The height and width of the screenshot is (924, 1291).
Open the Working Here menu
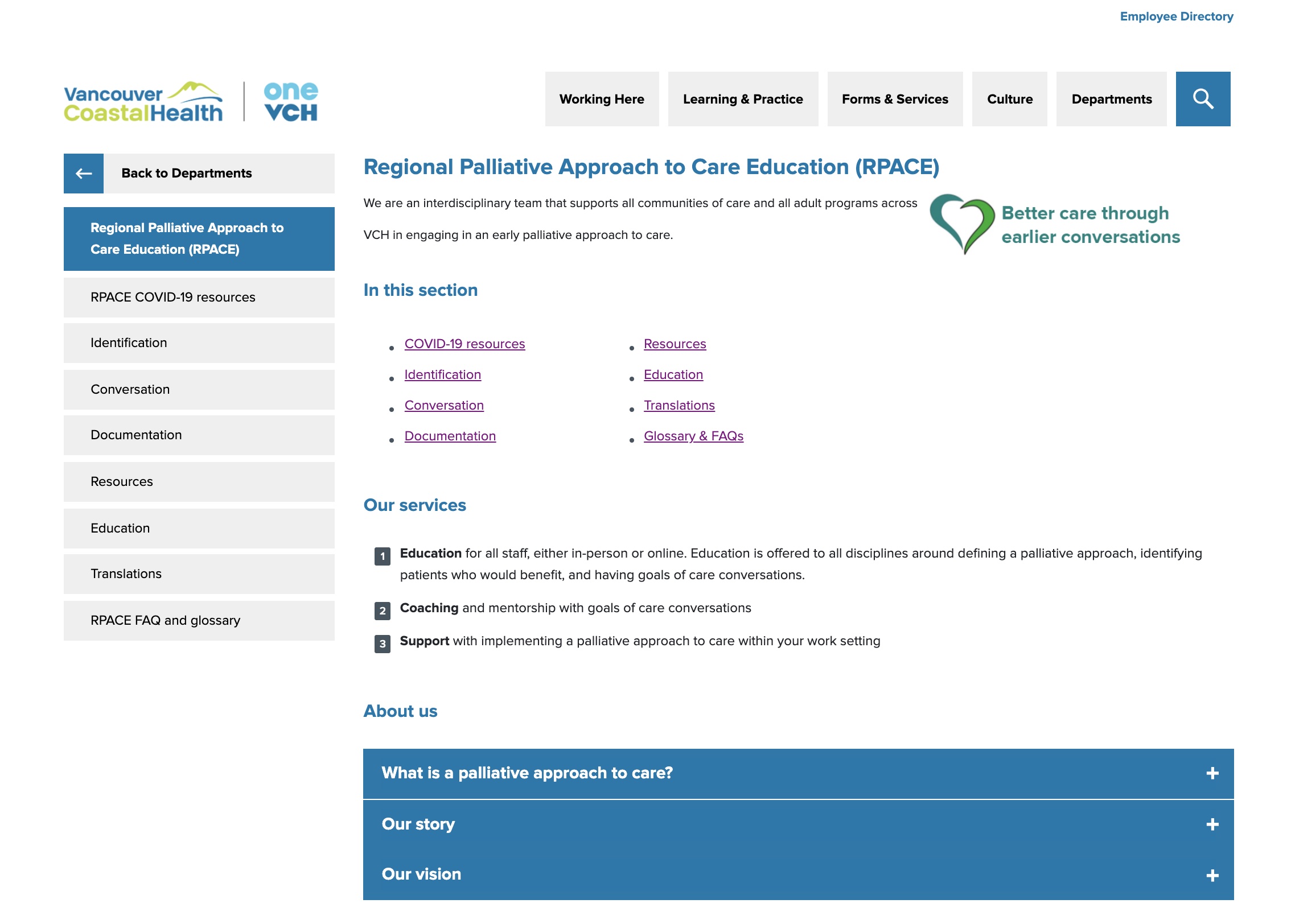pos(602,99)
